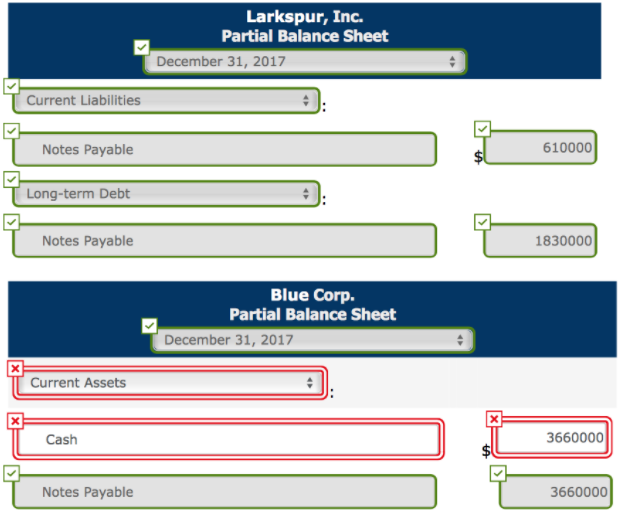Click Blue Corp. Notes Payable name field
621x516 pixels.
tap(225, 491)
